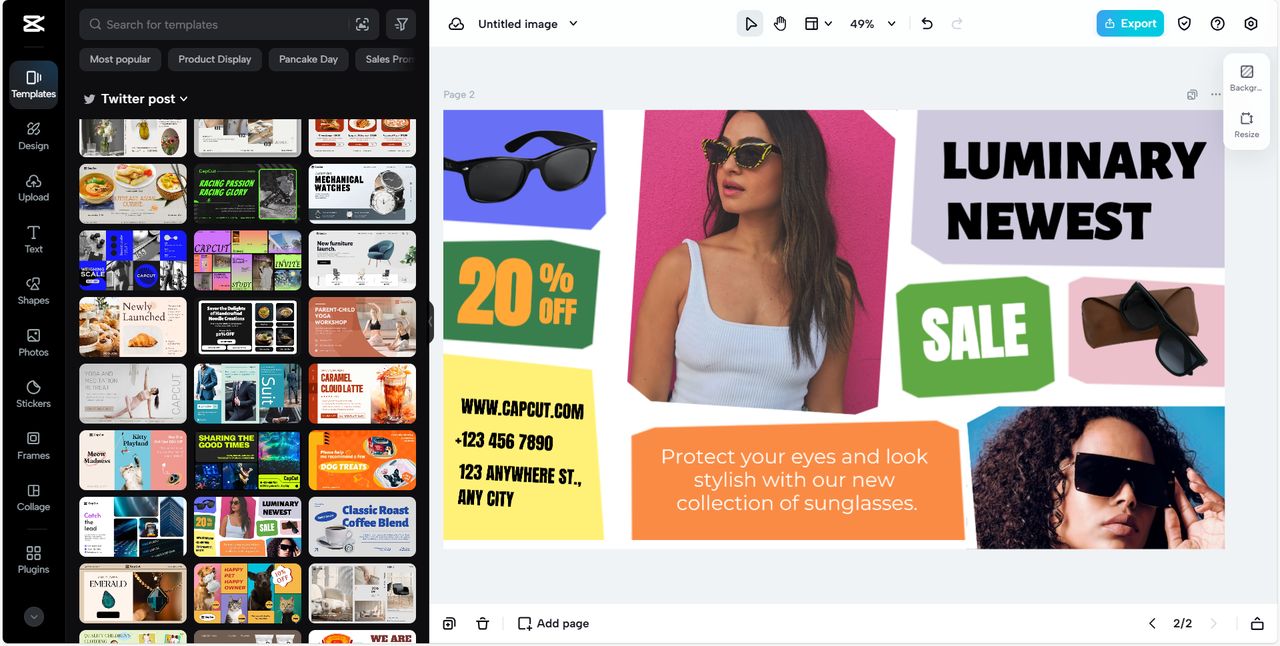This screenshot has height=646, width=1280.
Task: Select the WWW.CAPCUT.COM text on canvas
Action: coord(522,409)
